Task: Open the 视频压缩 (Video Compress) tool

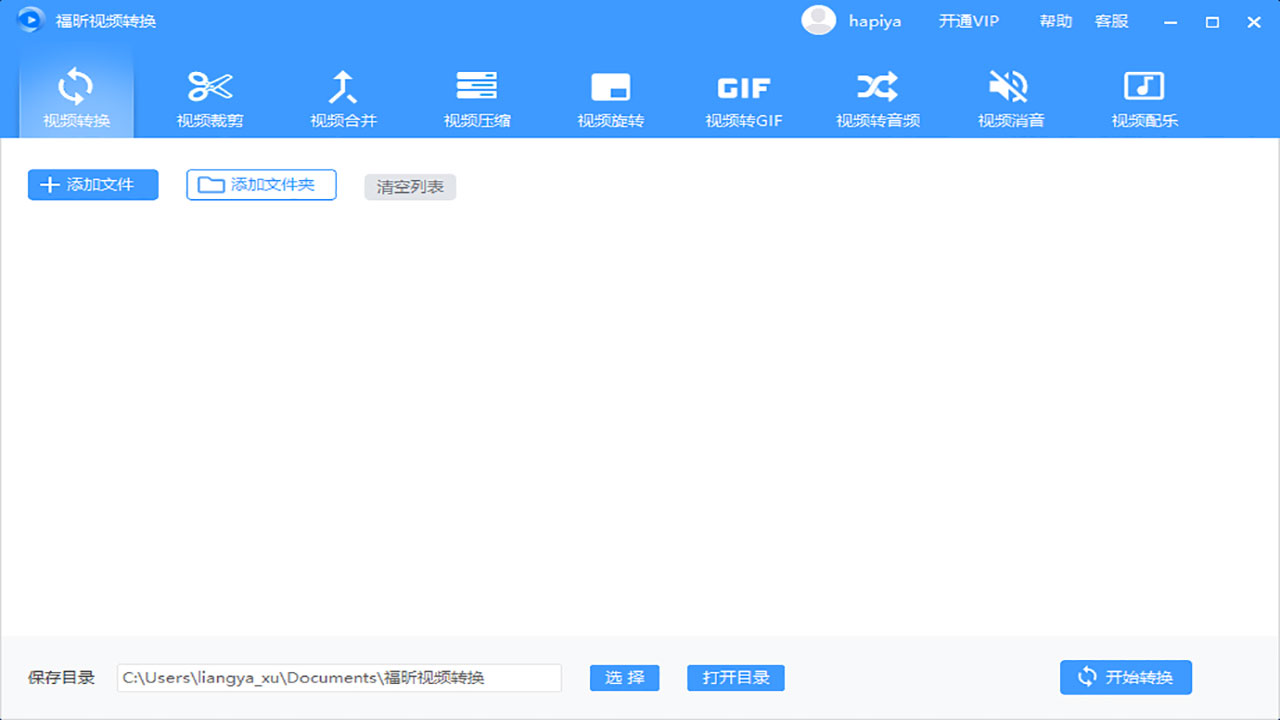Action: 477,95
